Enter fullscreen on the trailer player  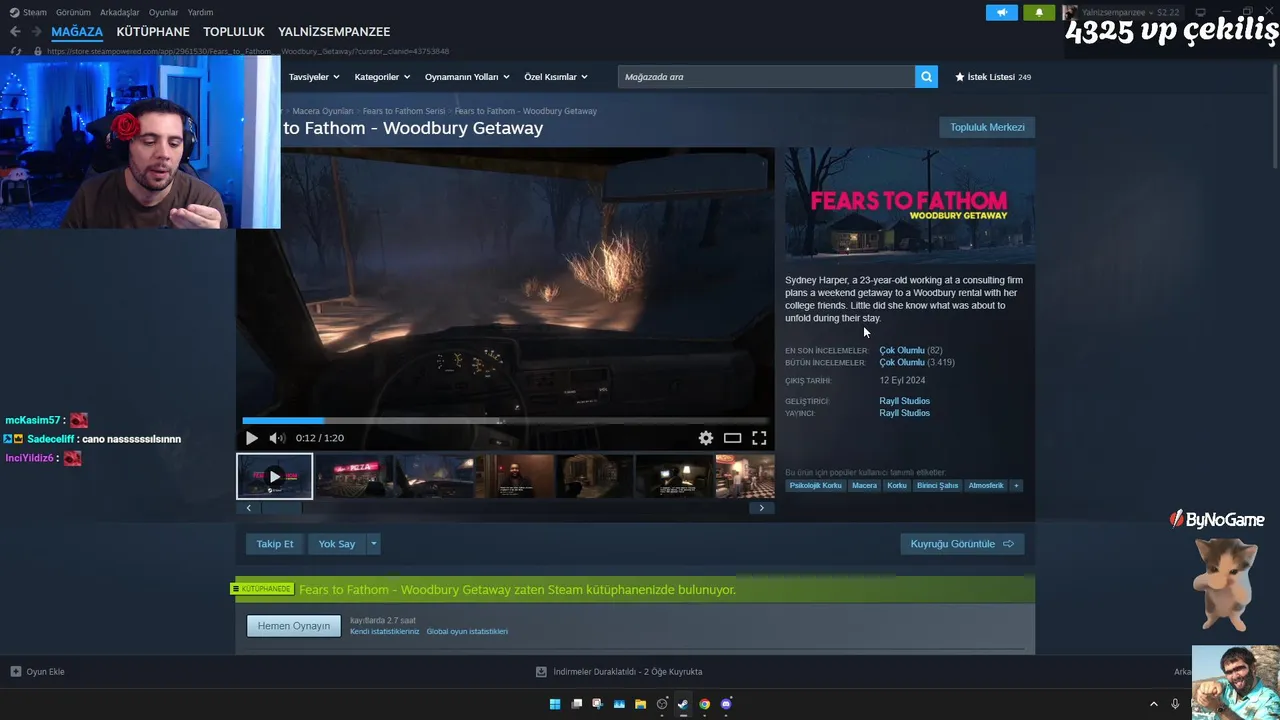tap(759, 438)
